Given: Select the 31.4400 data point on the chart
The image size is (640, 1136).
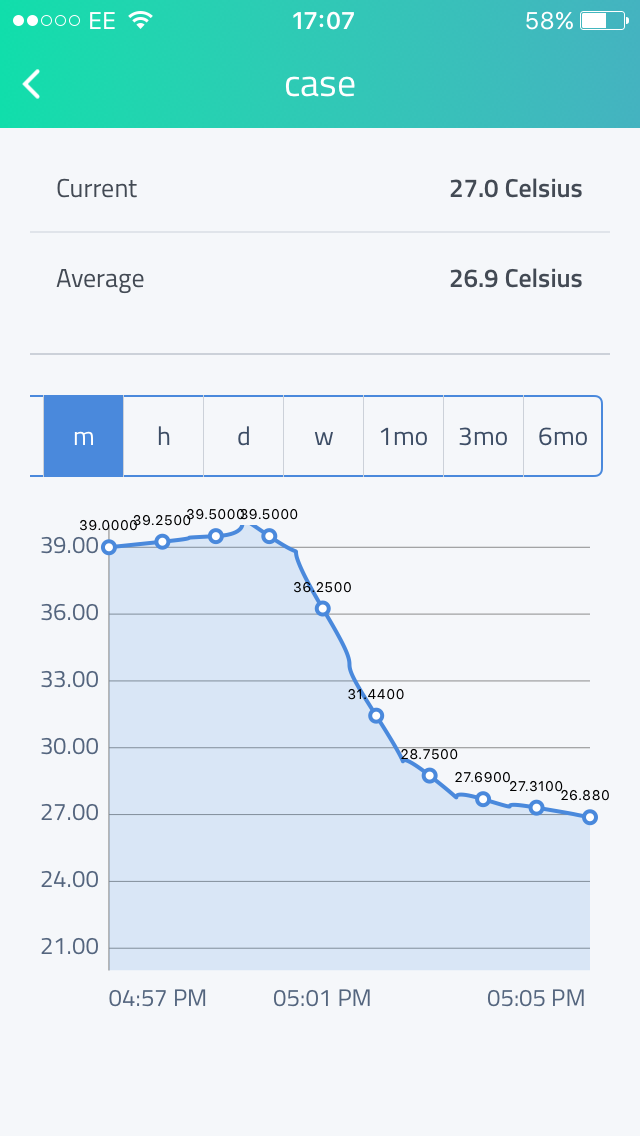Looking at the screenshot, I should (x=377, y=715).
